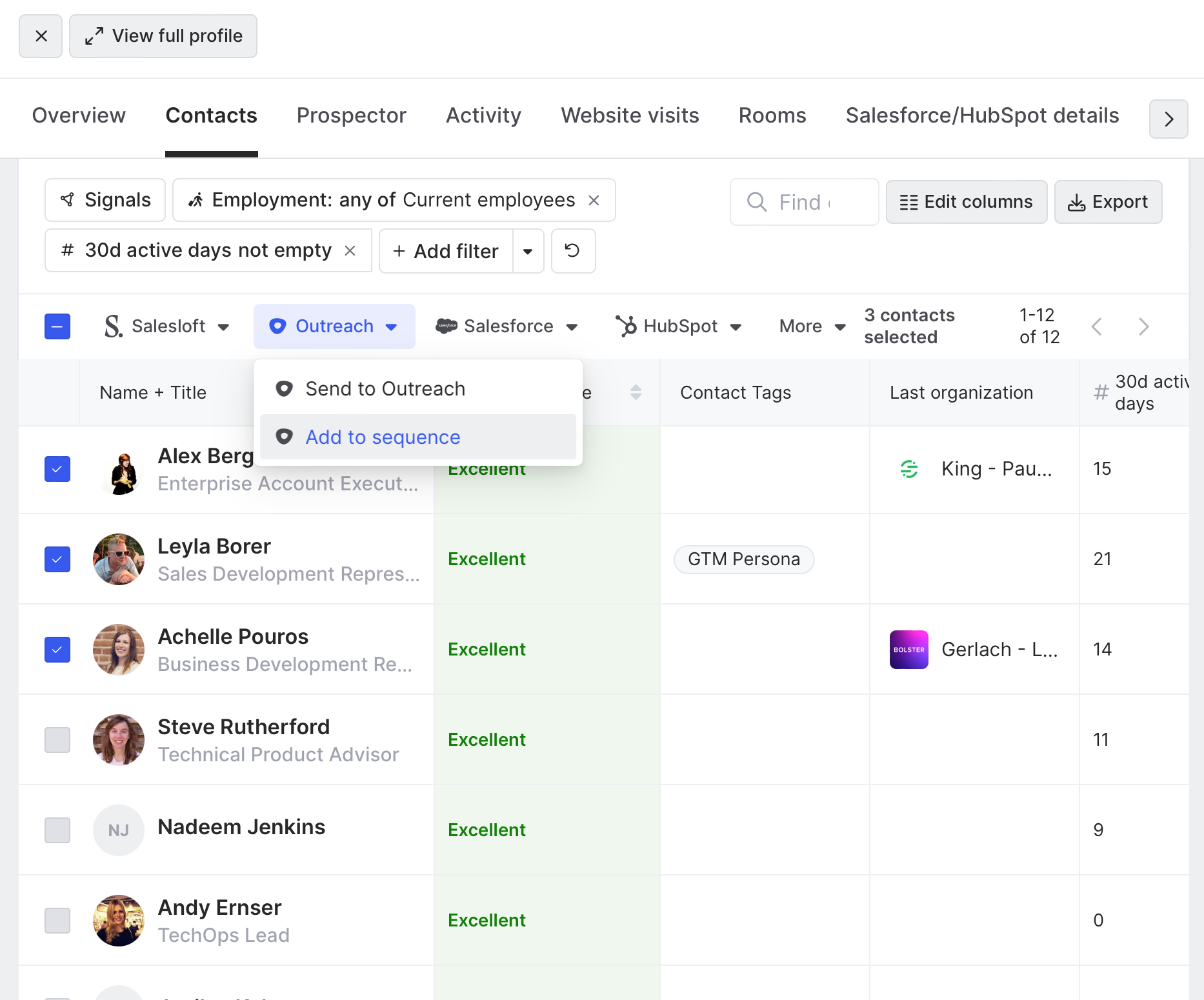Viewport: 1204px width, 1000px height.
Task: Open the Website visits tab
Action: pos(630,115)
